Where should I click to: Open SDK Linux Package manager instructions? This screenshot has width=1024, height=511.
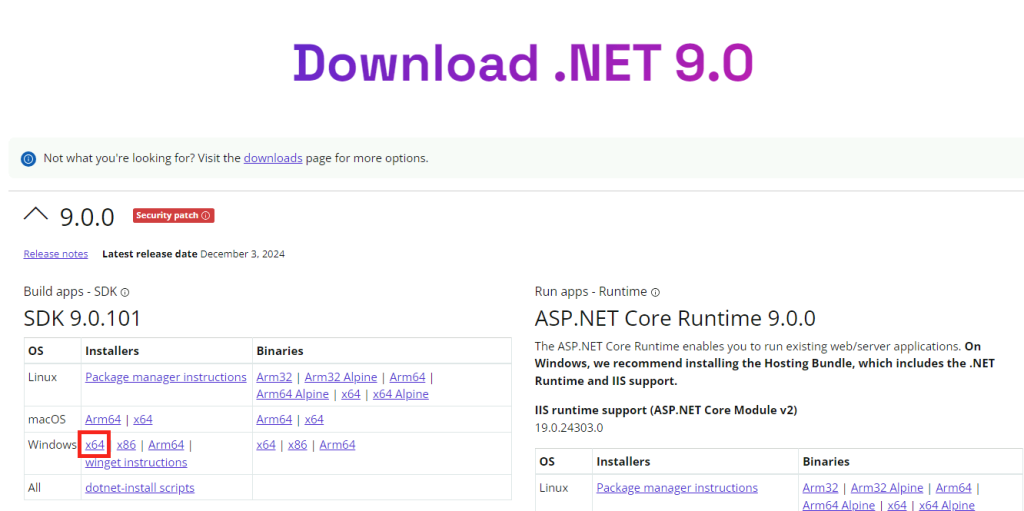(x=166, y=377)
